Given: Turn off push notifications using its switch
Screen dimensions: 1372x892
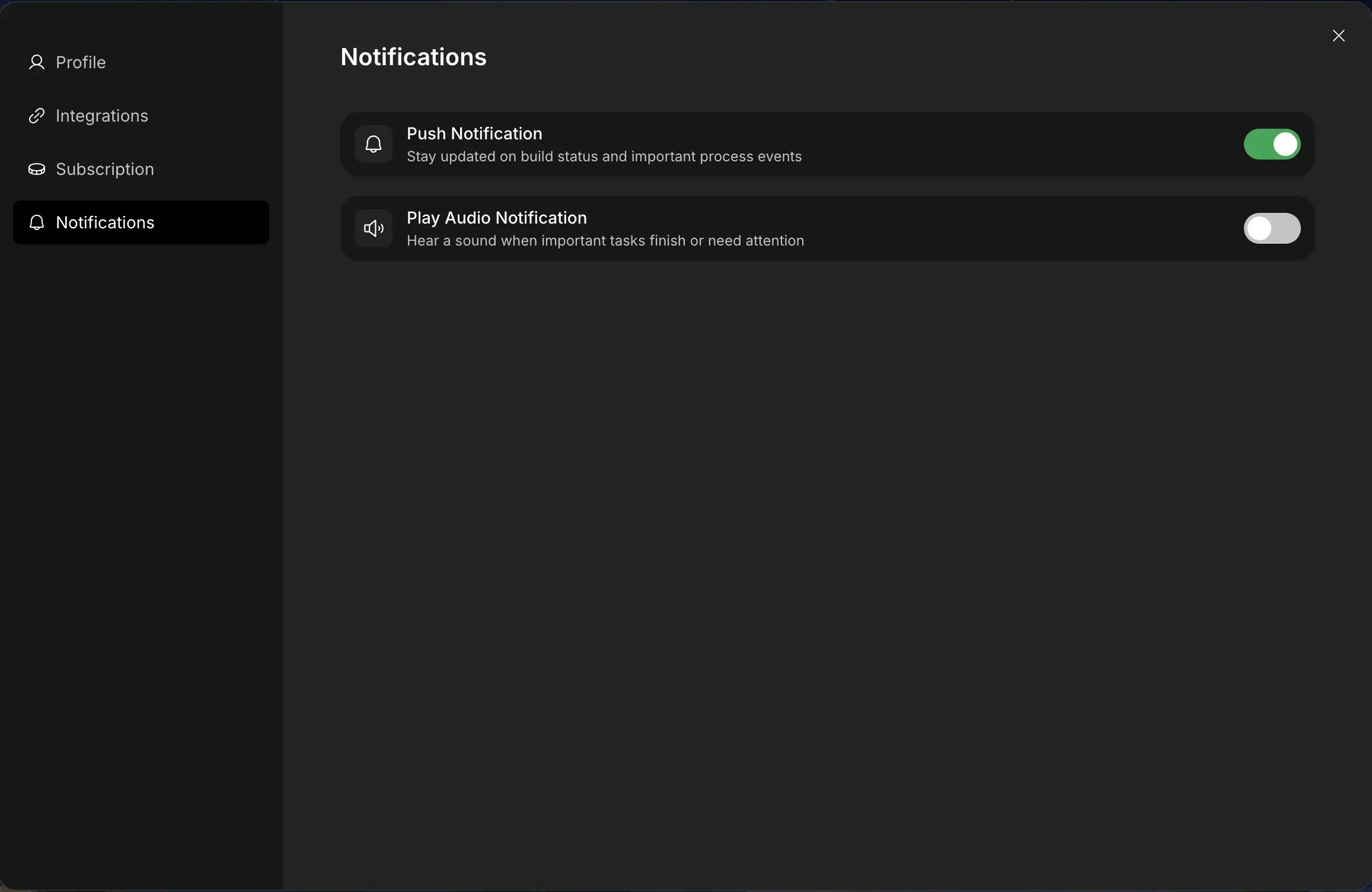Looking at the screenshot, I should [1272, 144].
